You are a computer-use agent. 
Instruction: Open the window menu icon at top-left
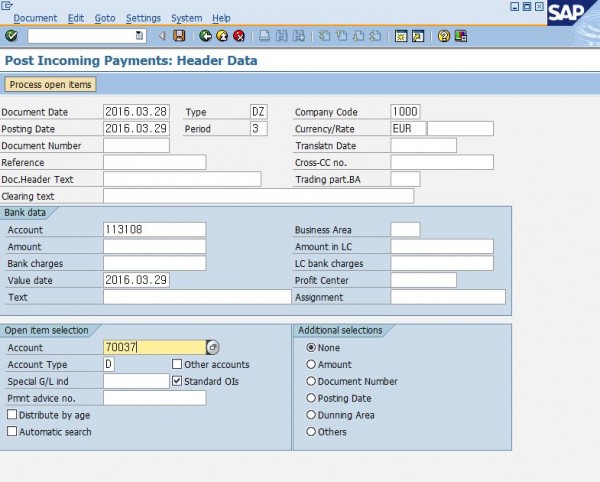click(7, 5)
